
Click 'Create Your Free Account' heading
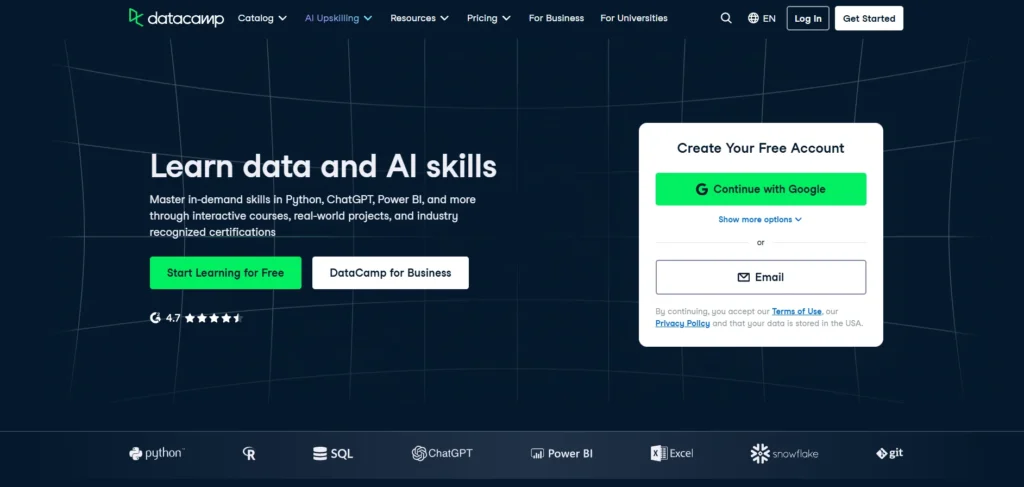(x=760, y=148)
